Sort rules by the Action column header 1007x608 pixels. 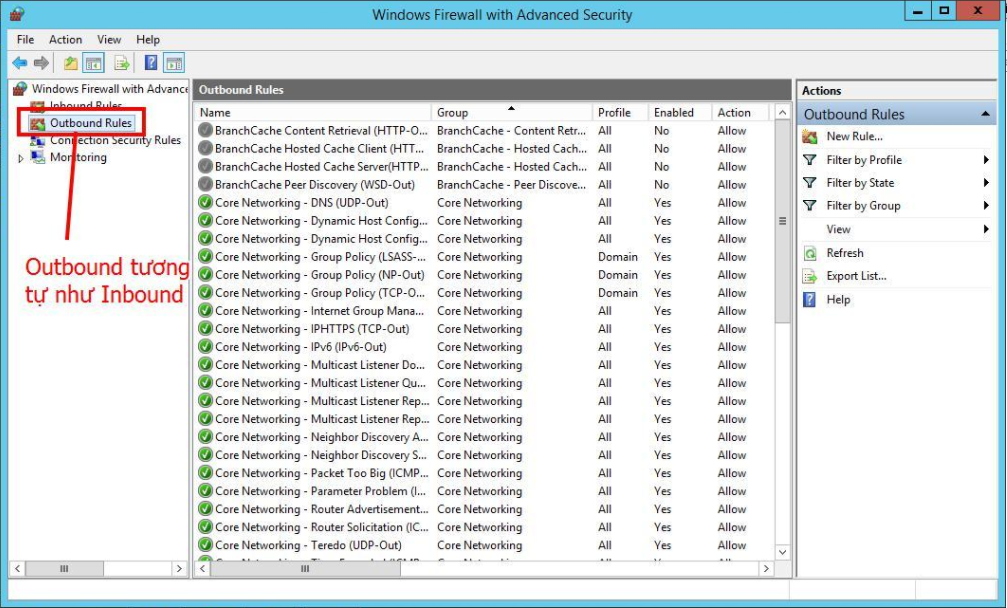click(x=740, y=112)
